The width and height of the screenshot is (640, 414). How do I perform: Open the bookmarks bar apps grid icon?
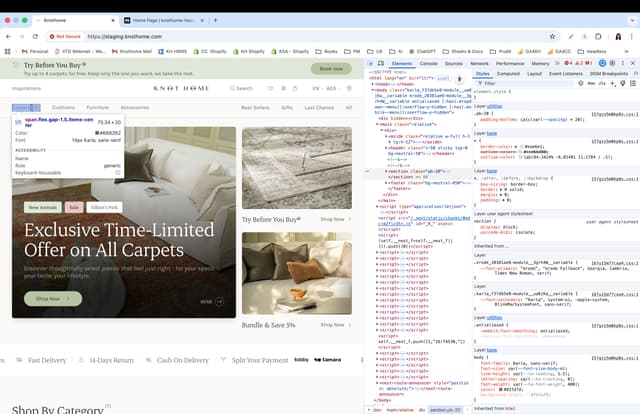[x=7, y=51]
